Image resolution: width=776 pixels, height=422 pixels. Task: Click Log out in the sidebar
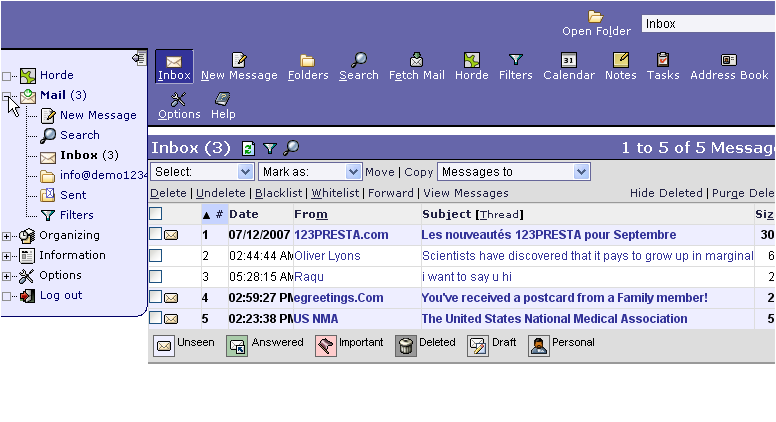[x=60, y=295]
